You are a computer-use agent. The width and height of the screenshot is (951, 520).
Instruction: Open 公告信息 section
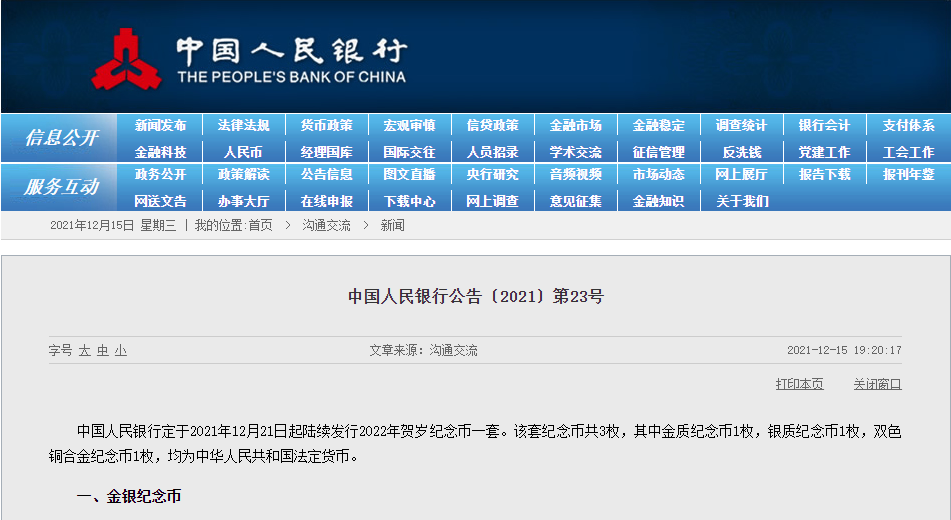(326, 175)
